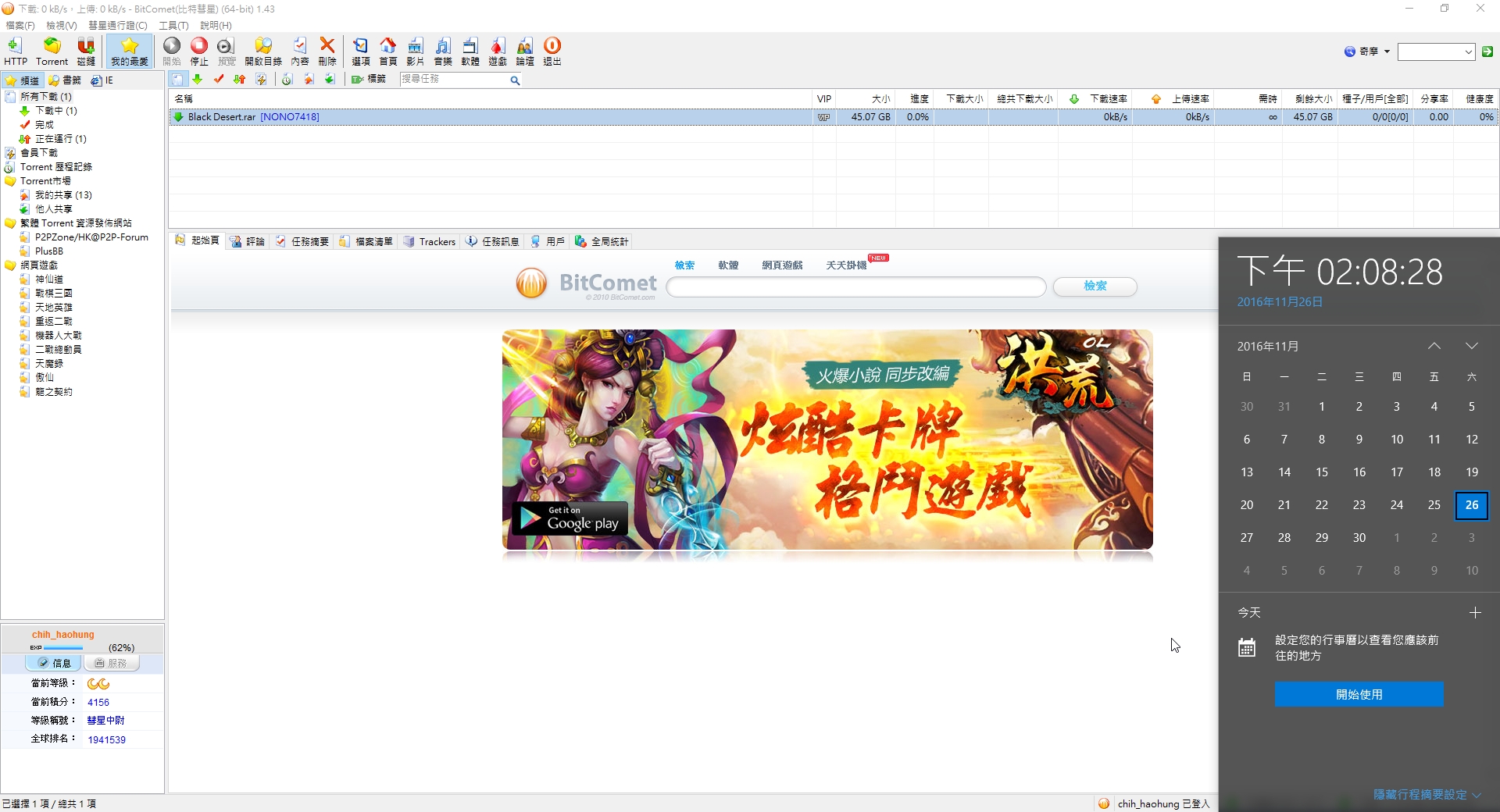1500x812 pixels.
Task: Click the 開始 start task icon
Action: click(x=172, y=52)
